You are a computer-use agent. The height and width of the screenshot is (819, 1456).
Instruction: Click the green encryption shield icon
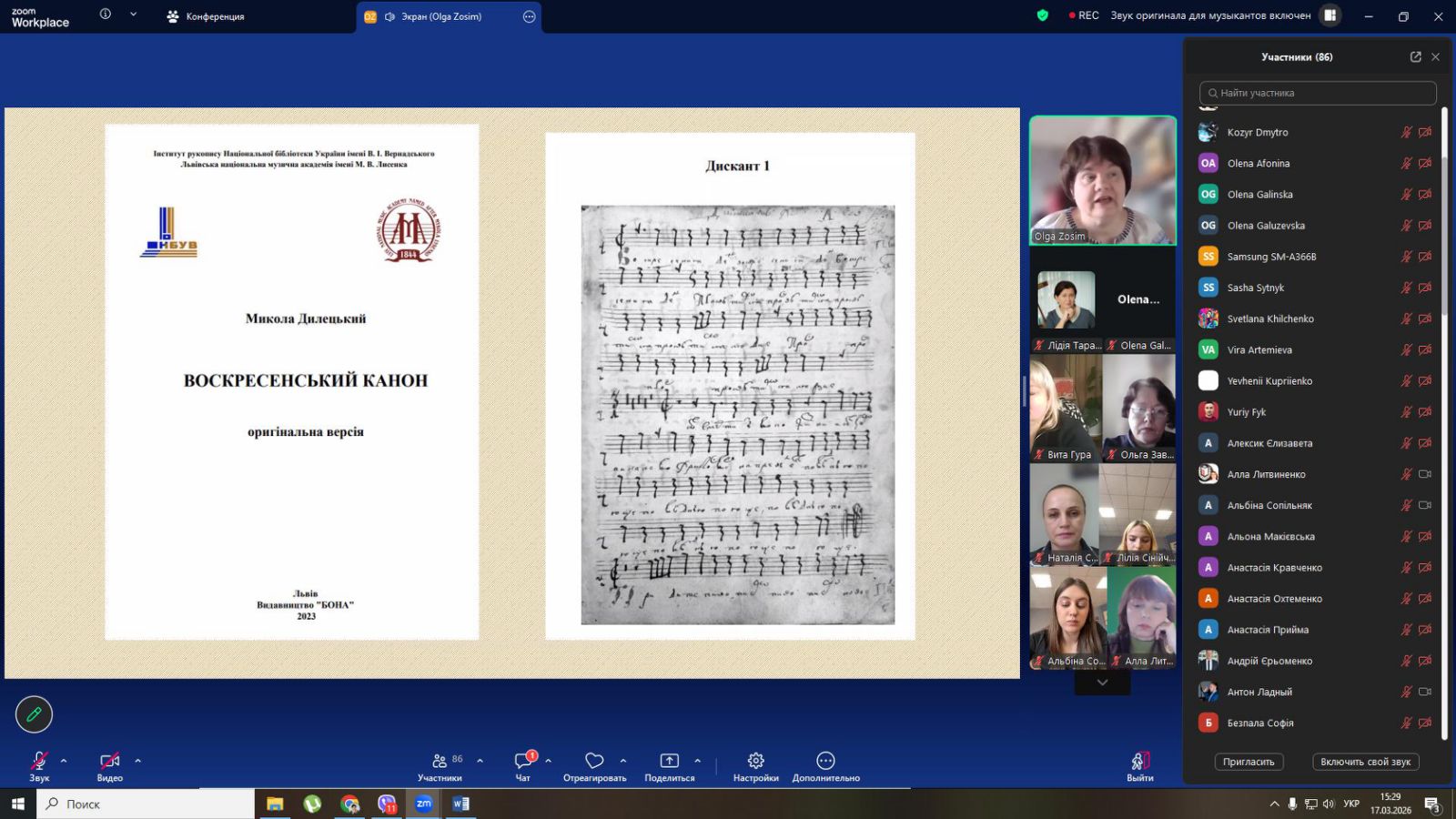pos(1043,15)
